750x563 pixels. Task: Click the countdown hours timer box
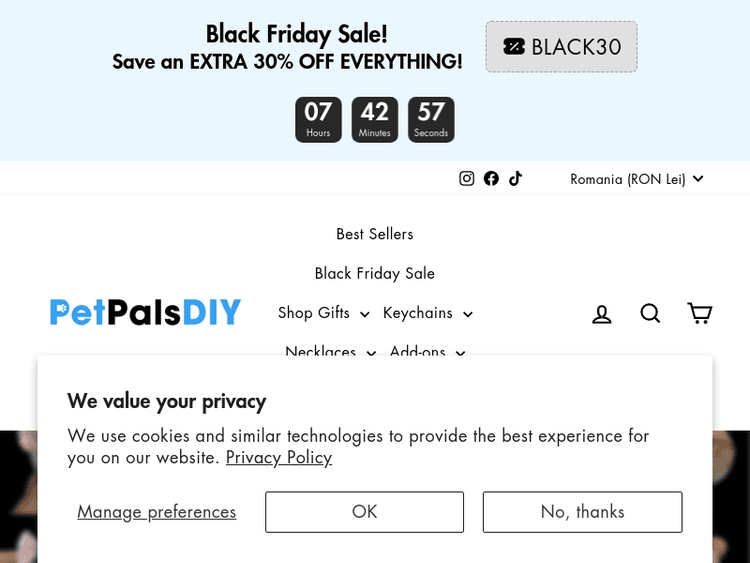[318, 120]
